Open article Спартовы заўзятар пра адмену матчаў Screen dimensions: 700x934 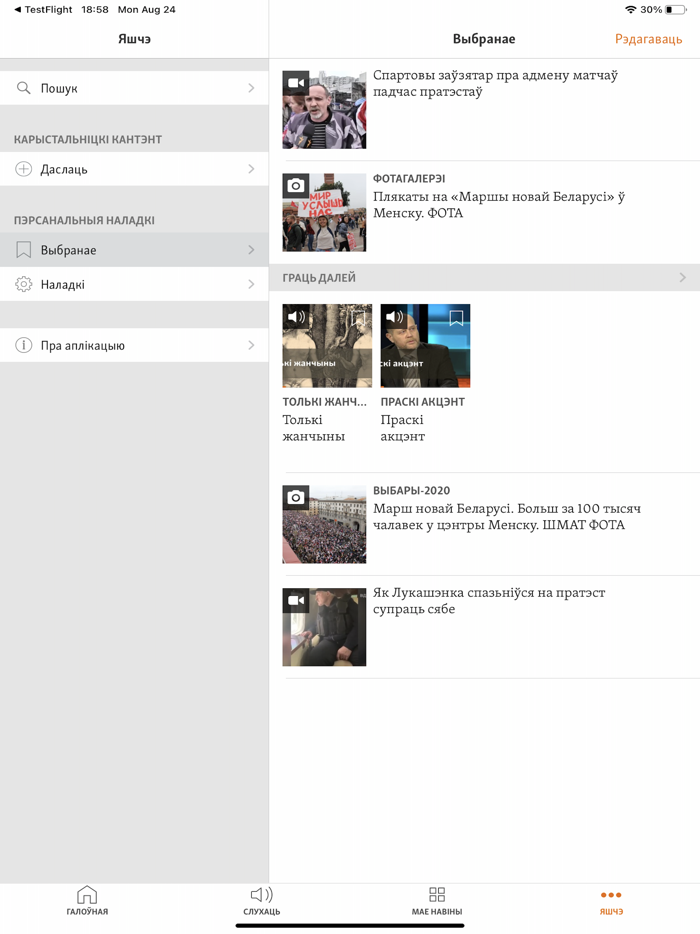pyautogui.click(x=495, y=83)
